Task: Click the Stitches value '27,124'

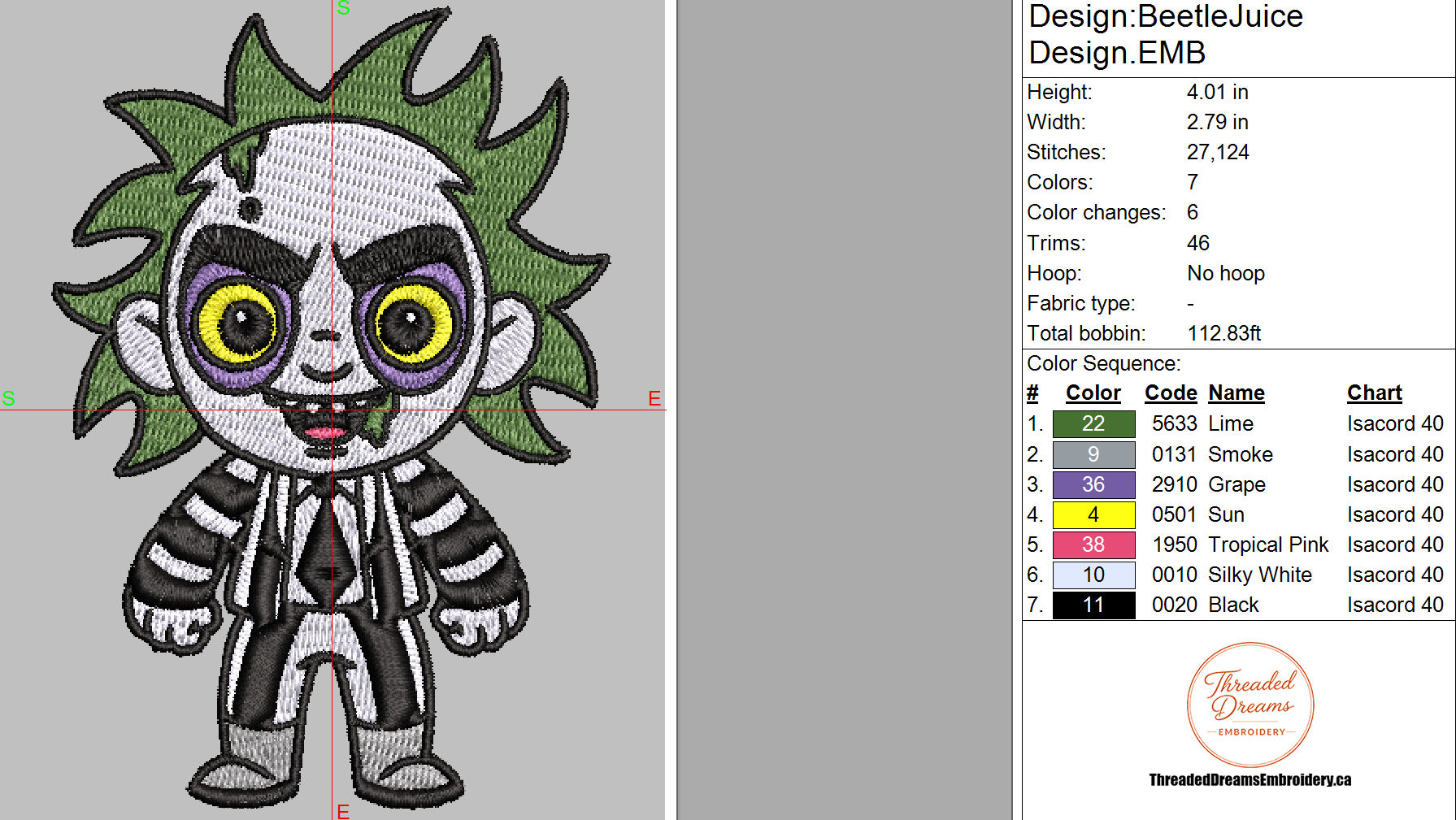Action: (x=1218, y=152)
